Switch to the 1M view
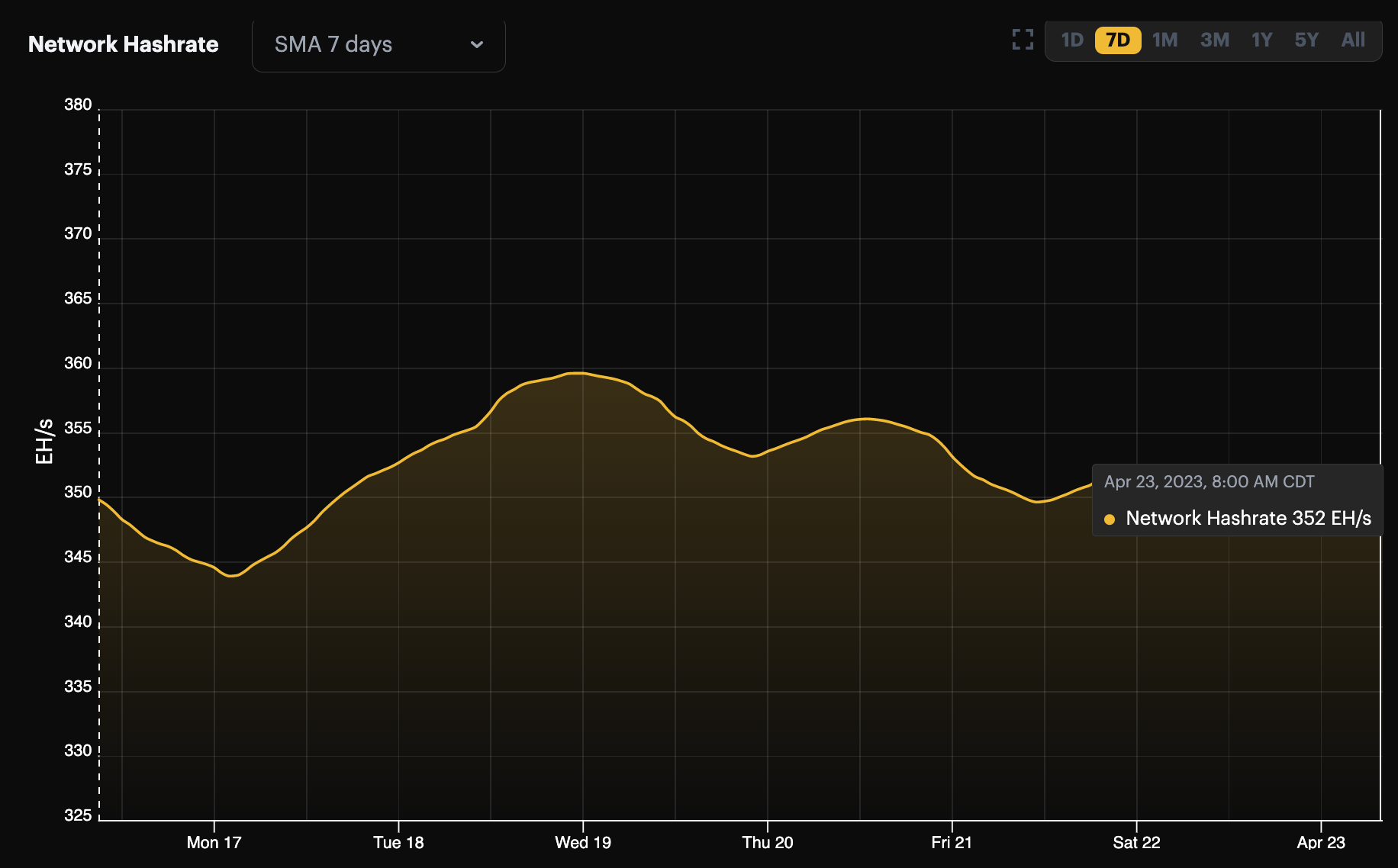Viewport: 1398px width, 868px height. pos(1164,40)
